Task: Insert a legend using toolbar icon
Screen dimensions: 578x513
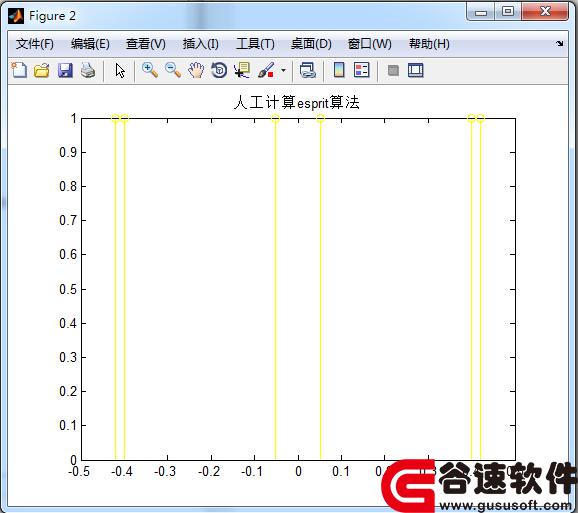Action: click(362, 70)
